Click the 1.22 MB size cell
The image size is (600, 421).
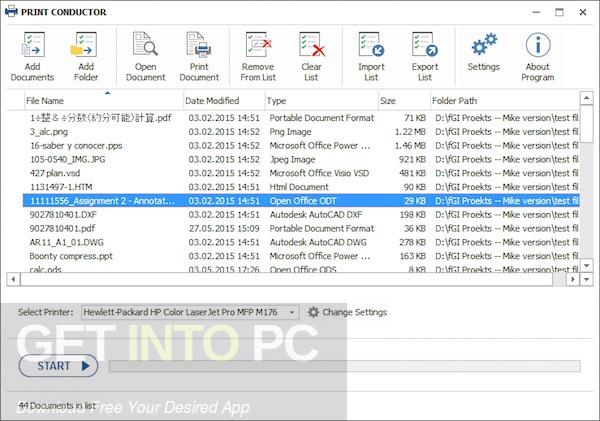click(x=410, y=132)
